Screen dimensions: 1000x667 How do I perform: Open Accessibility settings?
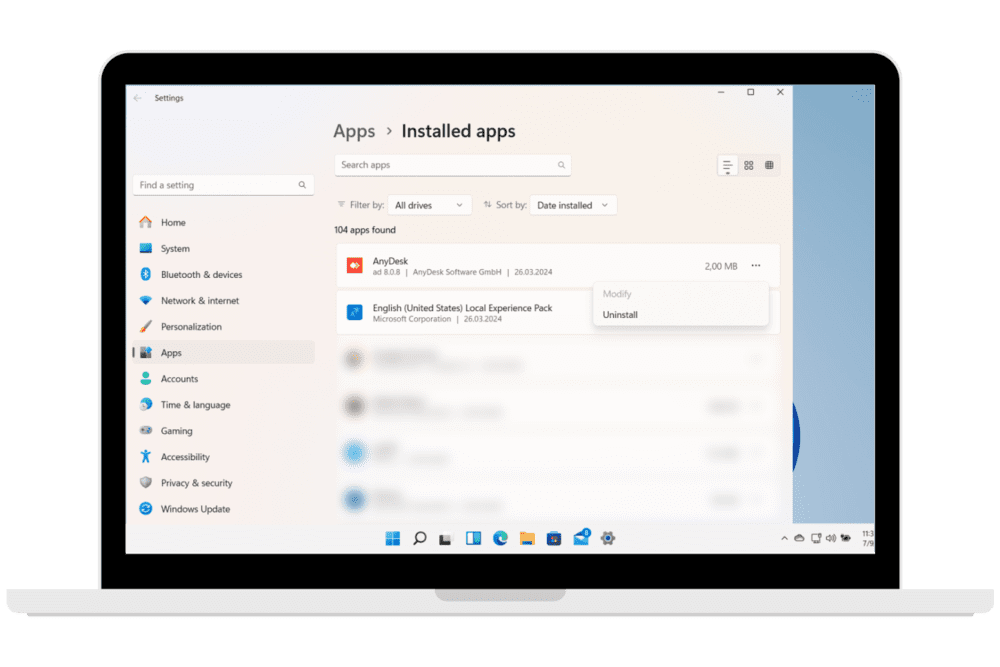click(x=223, y=457)
